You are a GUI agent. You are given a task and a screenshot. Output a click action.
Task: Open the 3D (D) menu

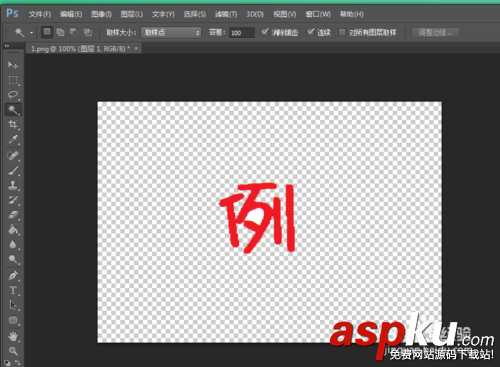[255, 14]
